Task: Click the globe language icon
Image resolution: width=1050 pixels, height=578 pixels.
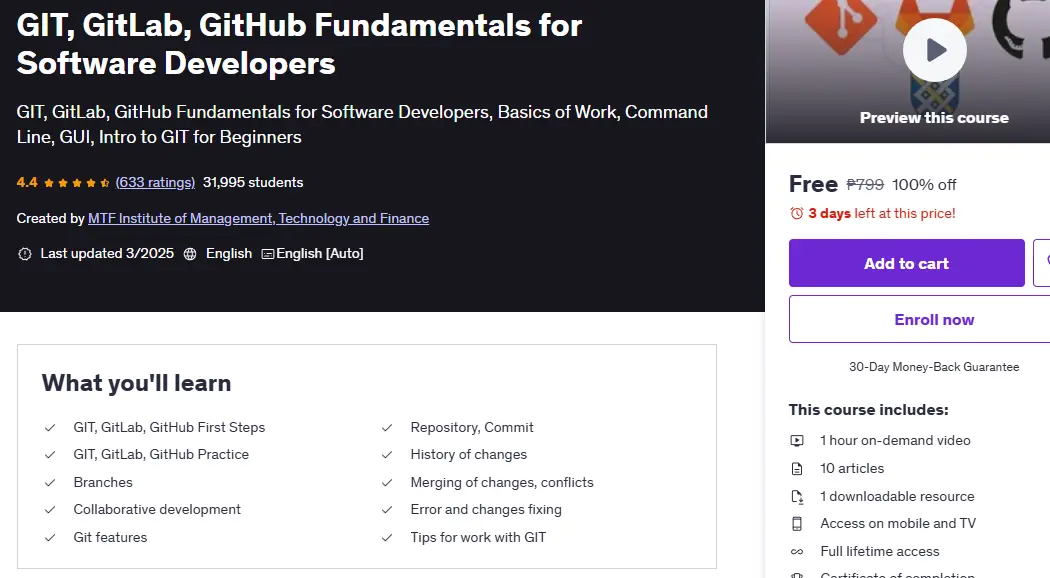Action: point(190,254)
